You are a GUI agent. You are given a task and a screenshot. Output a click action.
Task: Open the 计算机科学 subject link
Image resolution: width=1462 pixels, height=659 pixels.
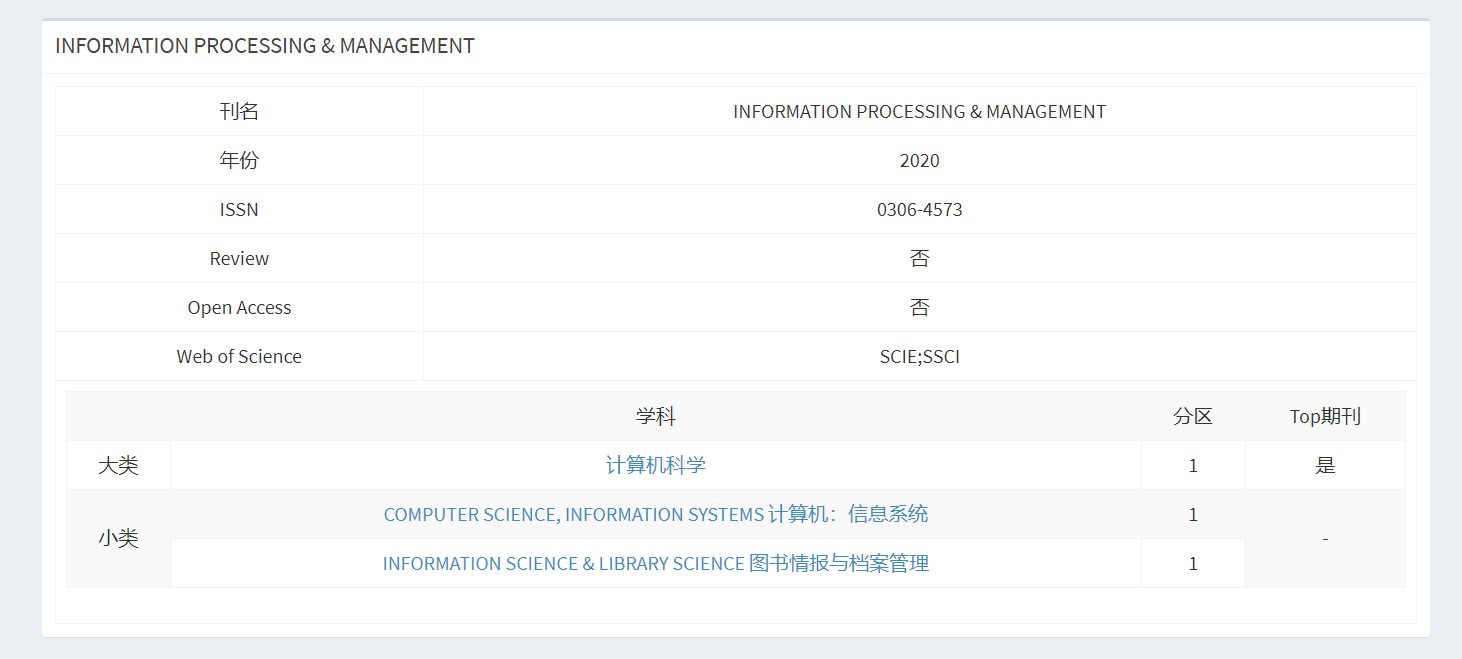click(x=656, y=465)
